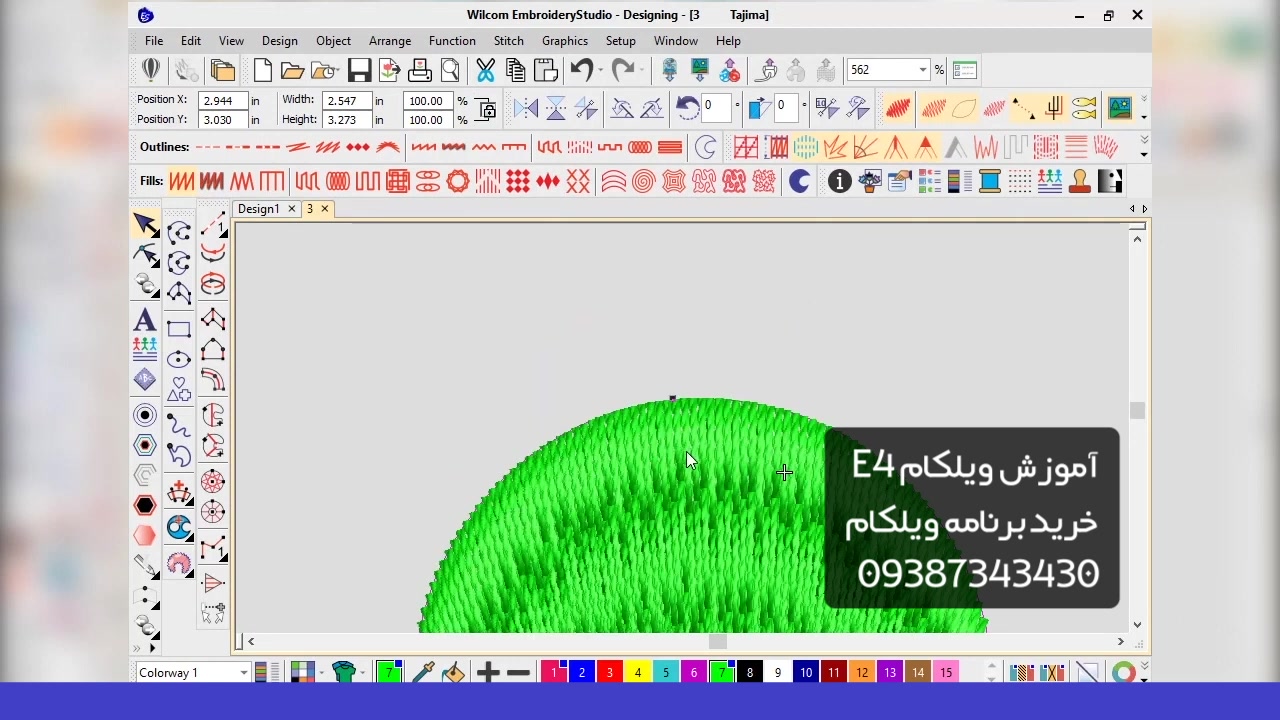Pick color with the eyedropper icon
The height and width of the screenshot is (720, 1280).
[423, 672]
